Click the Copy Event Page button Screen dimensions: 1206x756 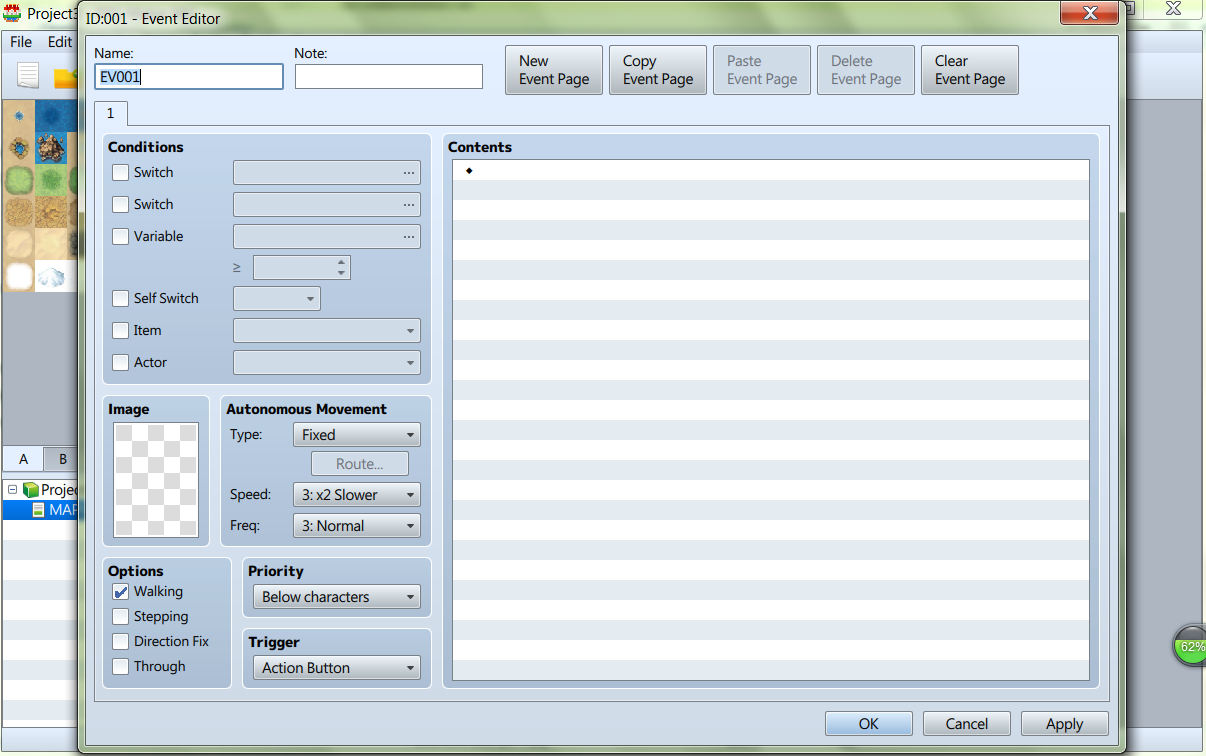point(658,70)
